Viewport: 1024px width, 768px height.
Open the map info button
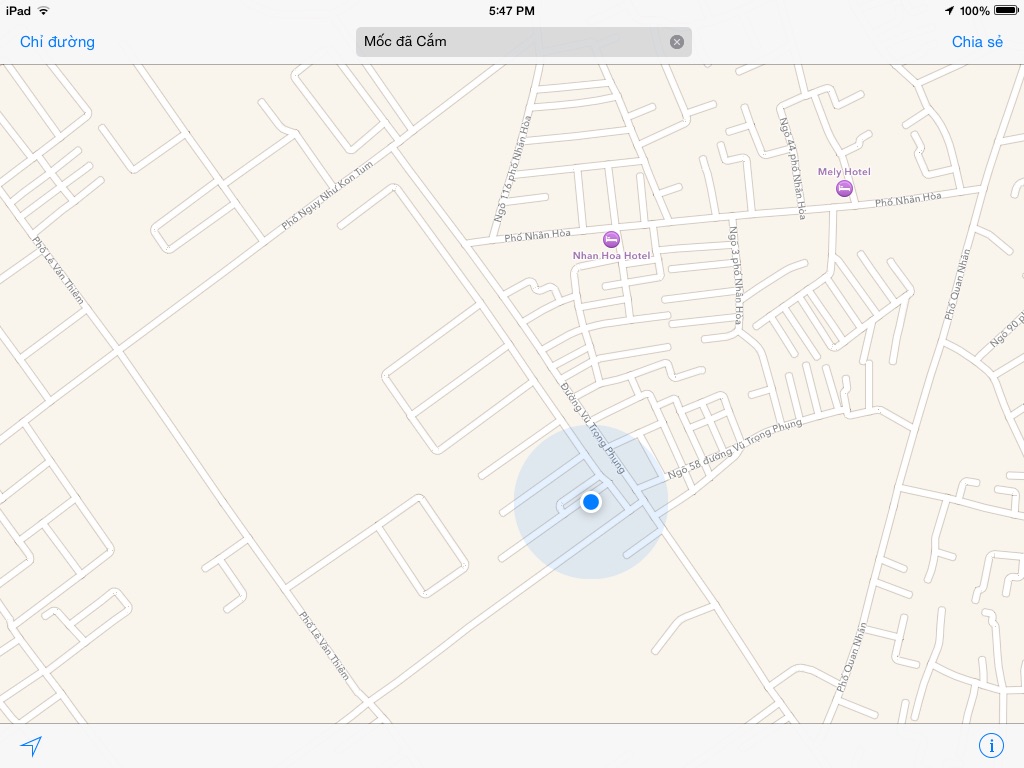click(x=991, y=745)
